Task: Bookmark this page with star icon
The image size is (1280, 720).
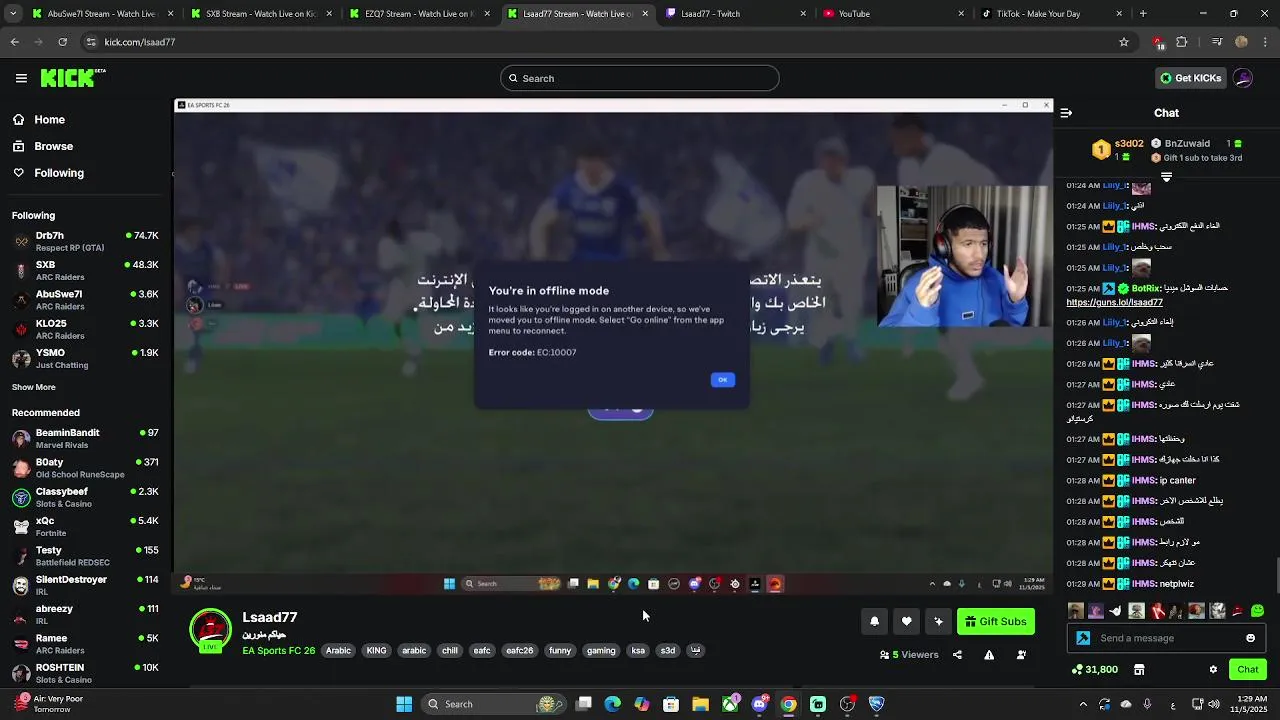Action: (1124, 42)
